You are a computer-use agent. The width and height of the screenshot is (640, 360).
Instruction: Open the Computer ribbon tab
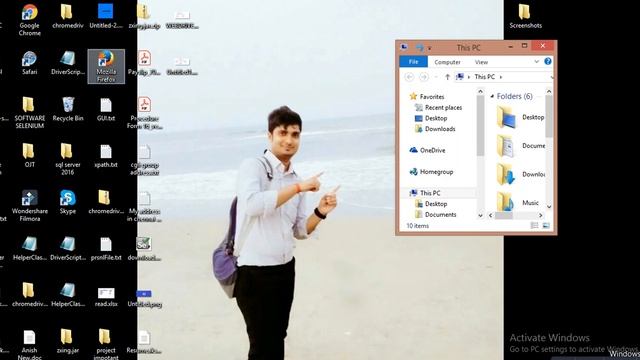tap(447, 62)
